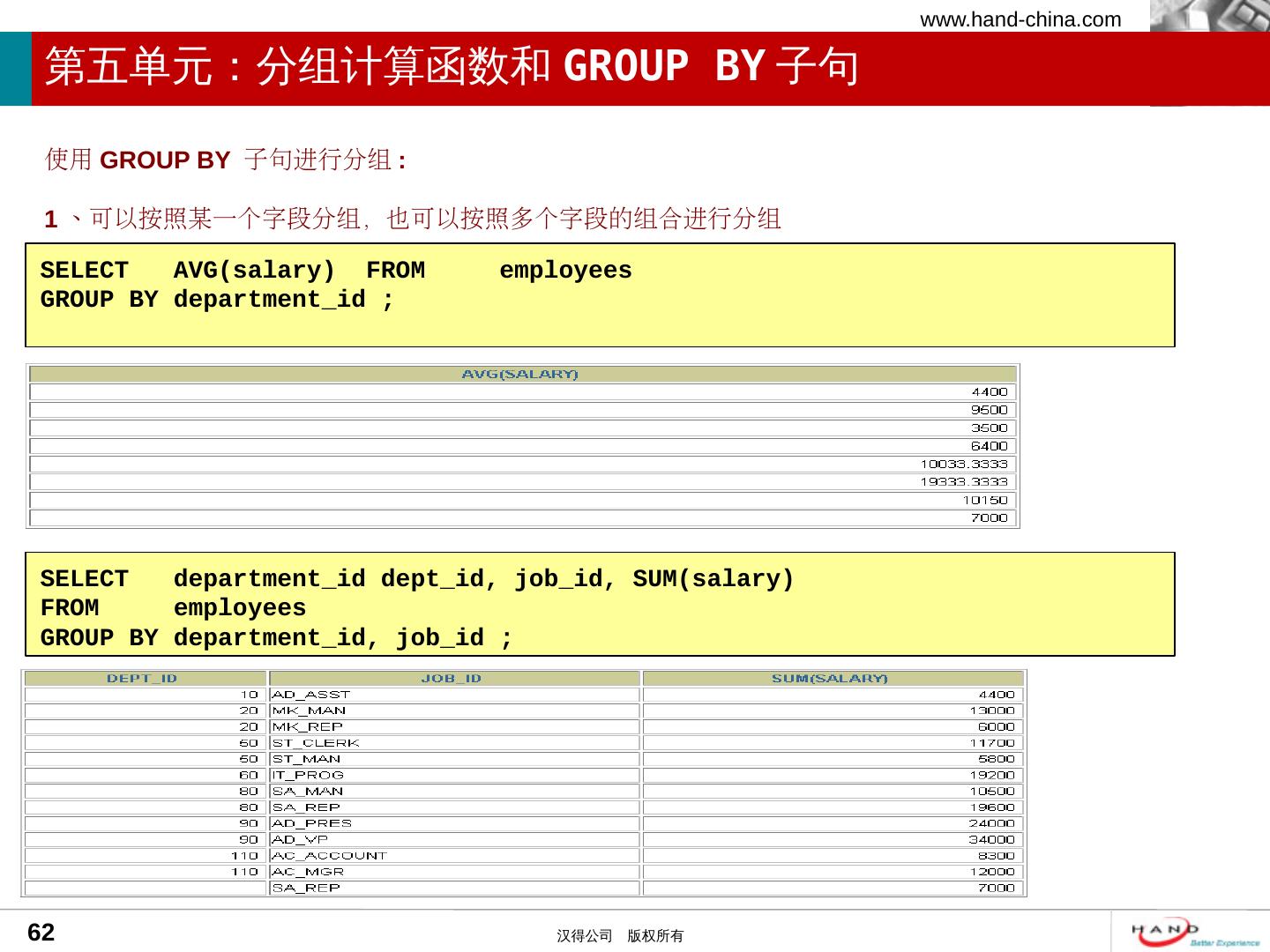Click the ST_CLERK job cell
This screenshot has height=952, width=1270.
pyautogui.click(x=454, y=743)
